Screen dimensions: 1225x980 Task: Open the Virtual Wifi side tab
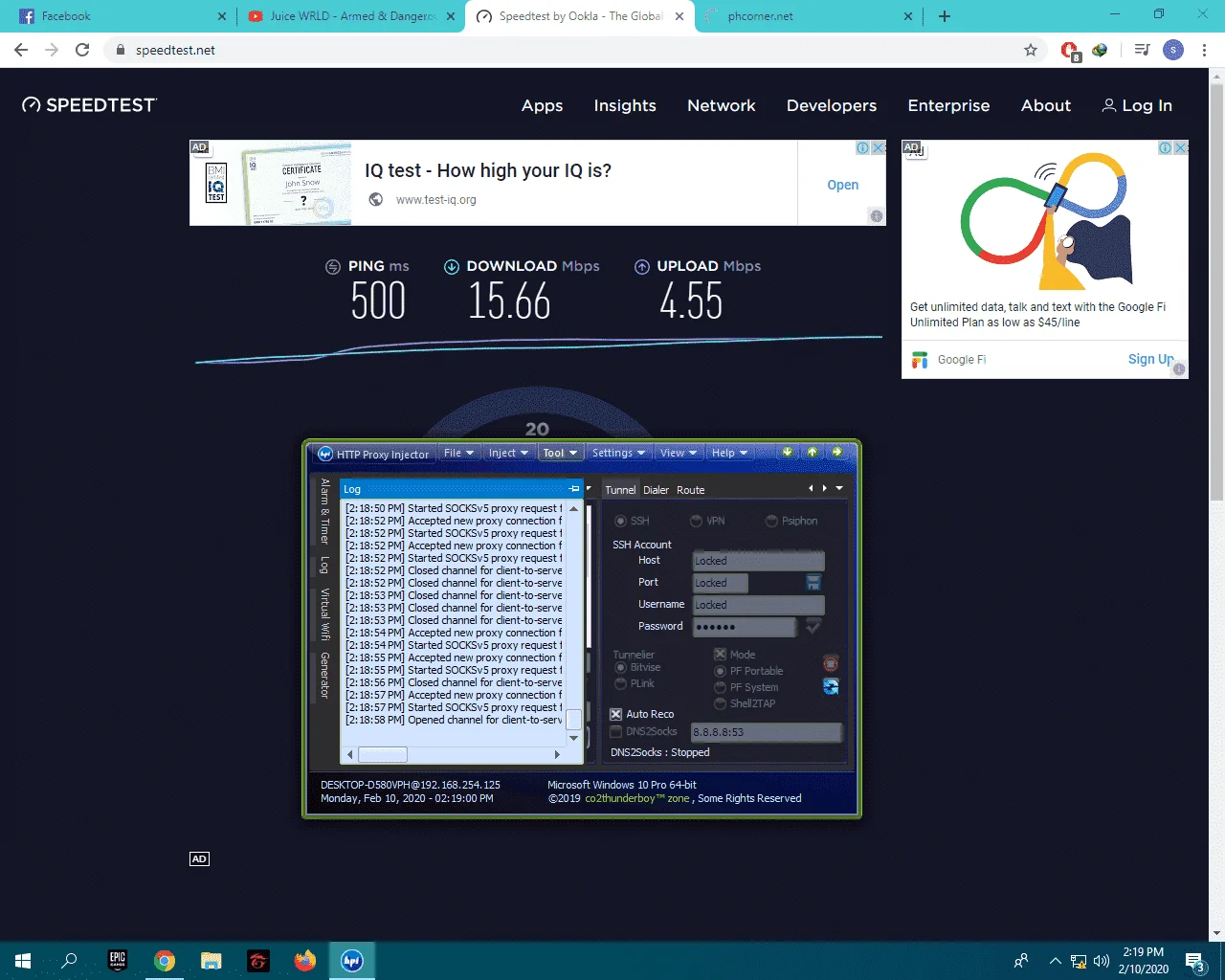click(x=325, y=613)
